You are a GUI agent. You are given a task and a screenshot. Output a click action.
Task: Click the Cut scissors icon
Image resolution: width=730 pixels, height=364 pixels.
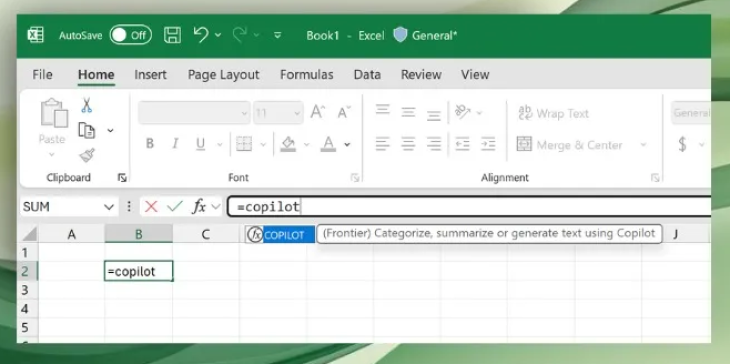87,105
